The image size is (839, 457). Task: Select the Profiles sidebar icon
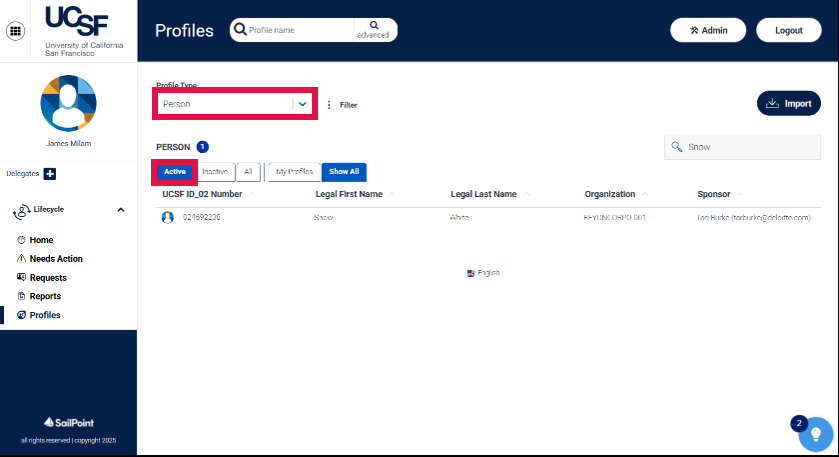(21, 315)
